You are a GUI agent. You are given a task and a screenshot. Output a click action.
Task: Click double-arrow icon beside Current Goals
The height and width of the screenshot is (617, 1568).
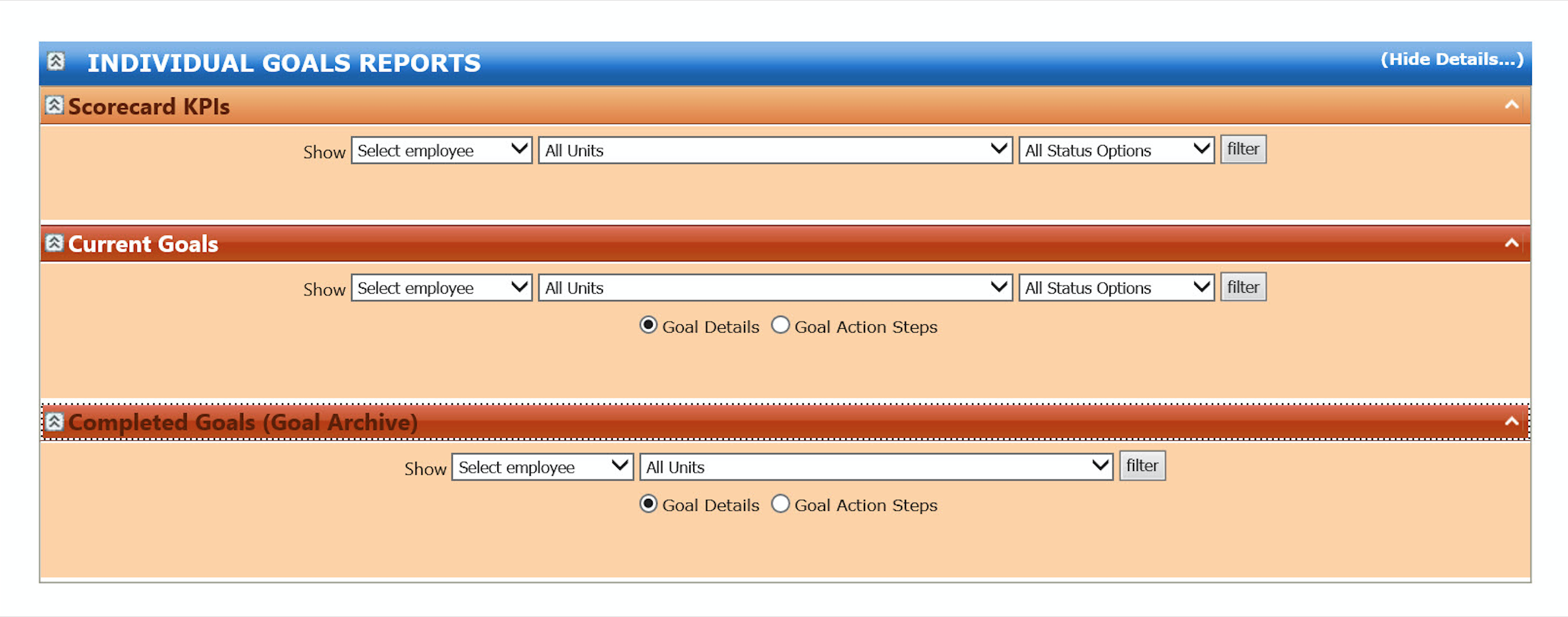coord(54,243)
